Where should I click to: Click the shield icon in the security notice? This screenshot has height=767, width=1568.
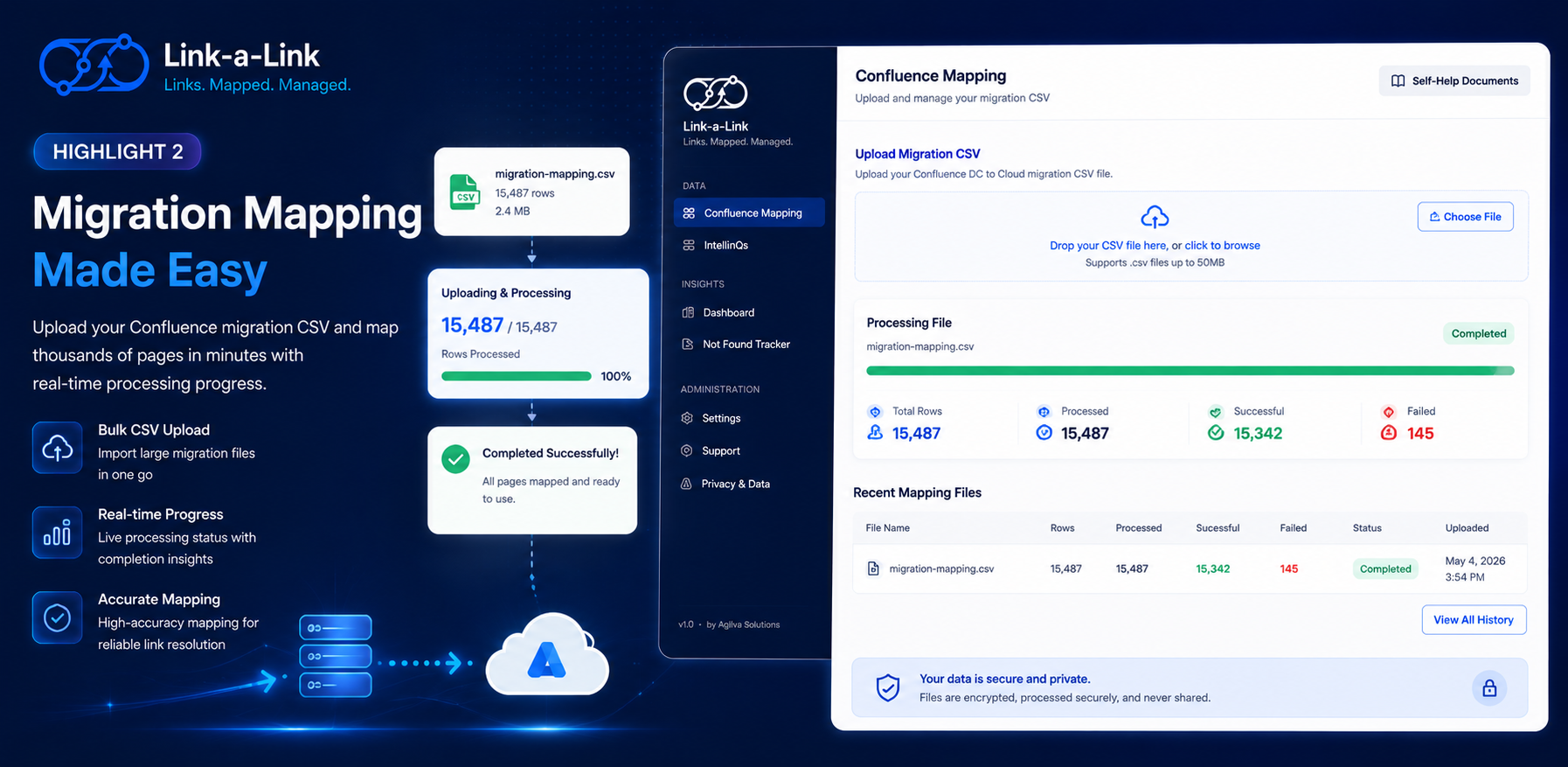[x=888, y=688]
